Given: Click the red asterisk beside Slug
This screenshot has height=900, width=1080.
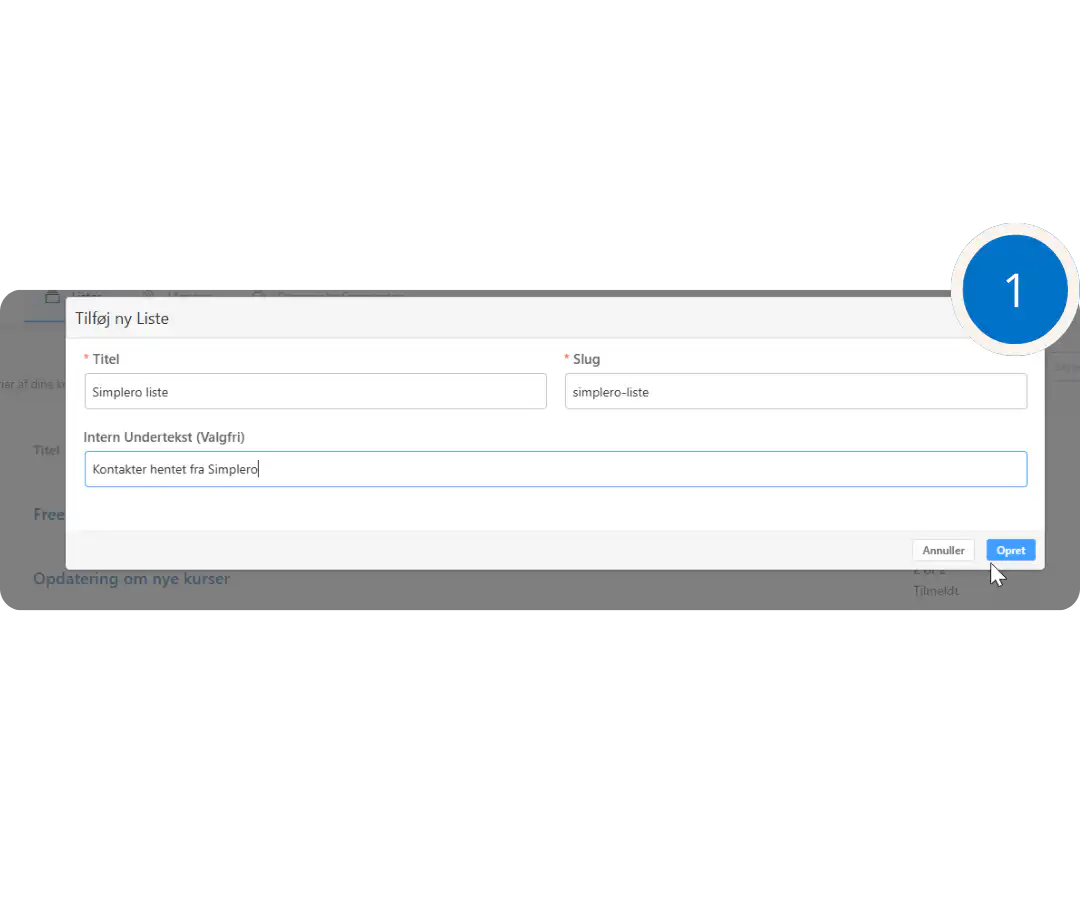Looking at the screenshot, I should pyautogui.click(x=567, y=359).
